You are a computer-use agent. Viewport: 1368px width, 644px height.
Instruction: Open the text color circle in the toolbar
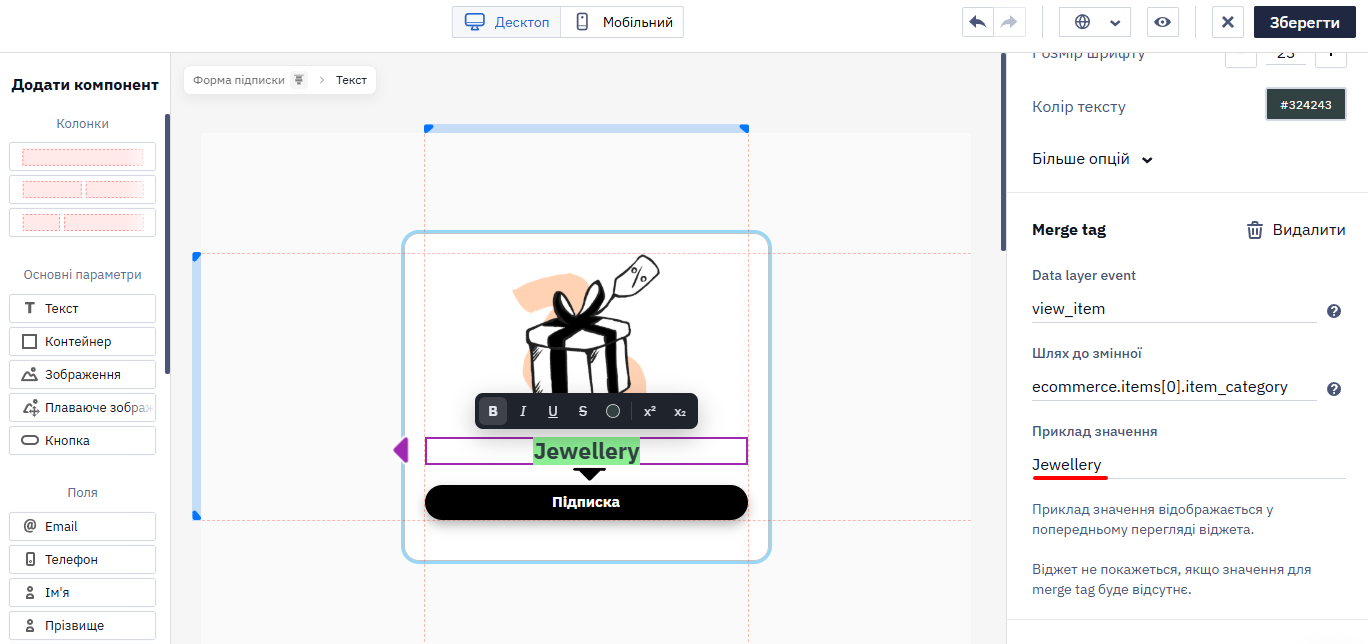tap(613, 411)
